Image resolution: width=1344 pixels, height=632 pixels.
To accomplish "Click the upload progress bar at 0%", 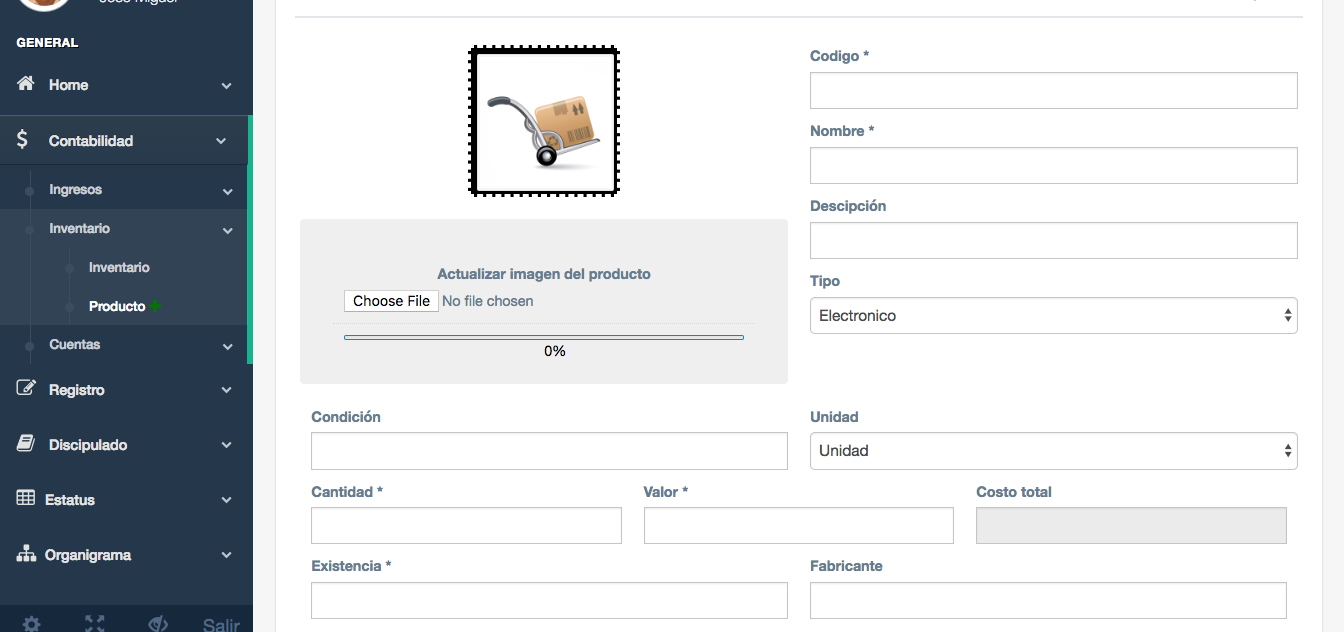I will point(544,338).
